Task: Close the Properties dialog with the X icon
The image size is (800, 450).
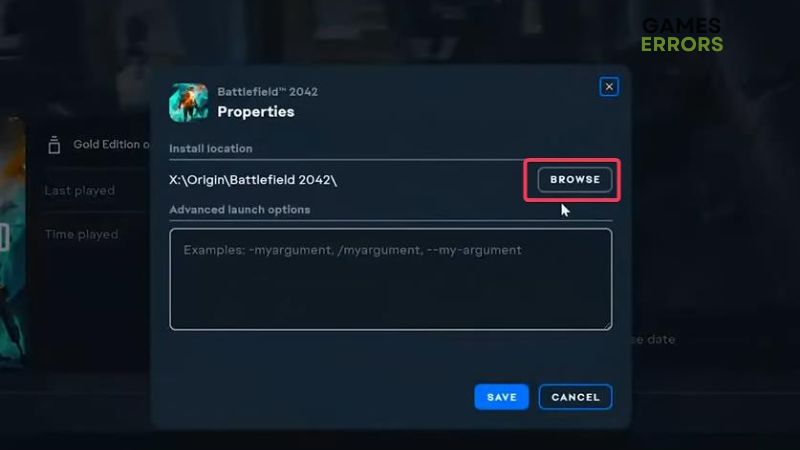Action: point(609,87)
